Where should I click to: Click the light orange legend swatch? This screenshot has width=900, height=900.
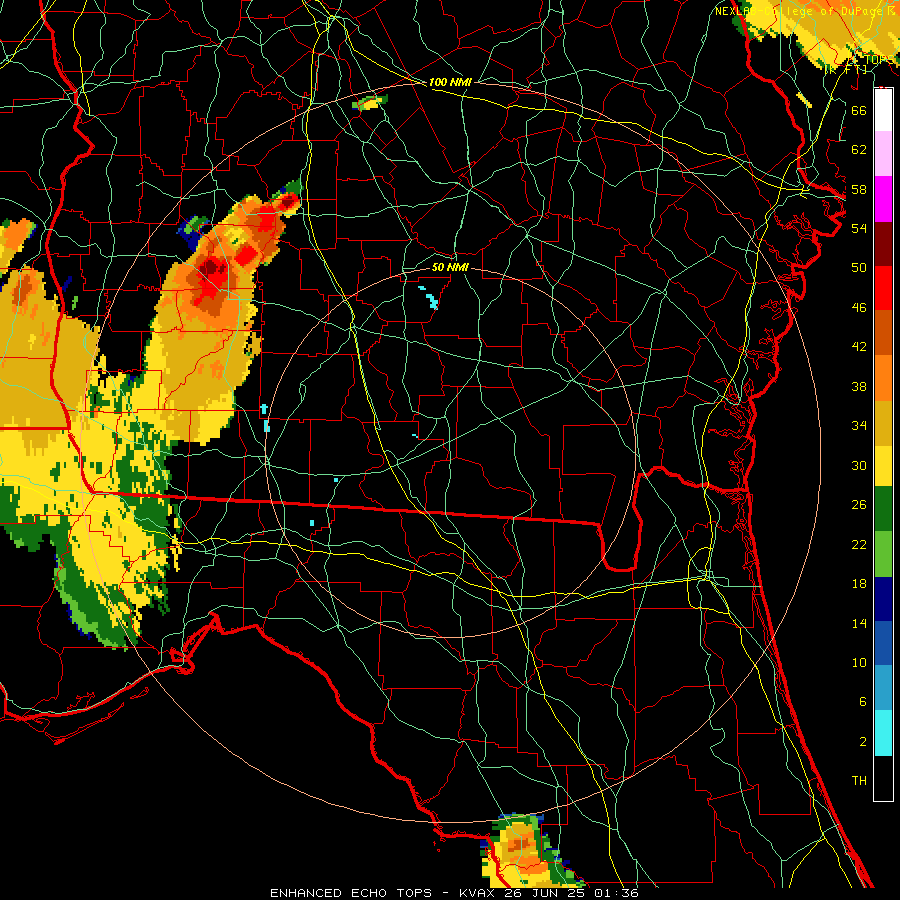(x=883, y=378)
